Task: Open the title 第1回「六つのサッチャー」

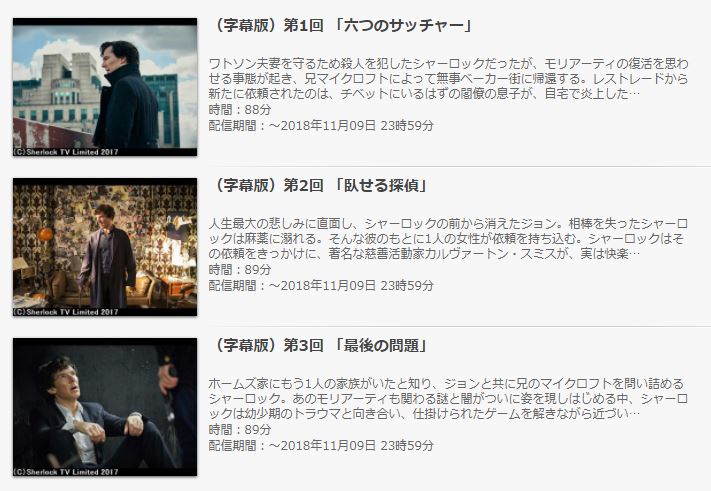Action: tap(341, 25)
